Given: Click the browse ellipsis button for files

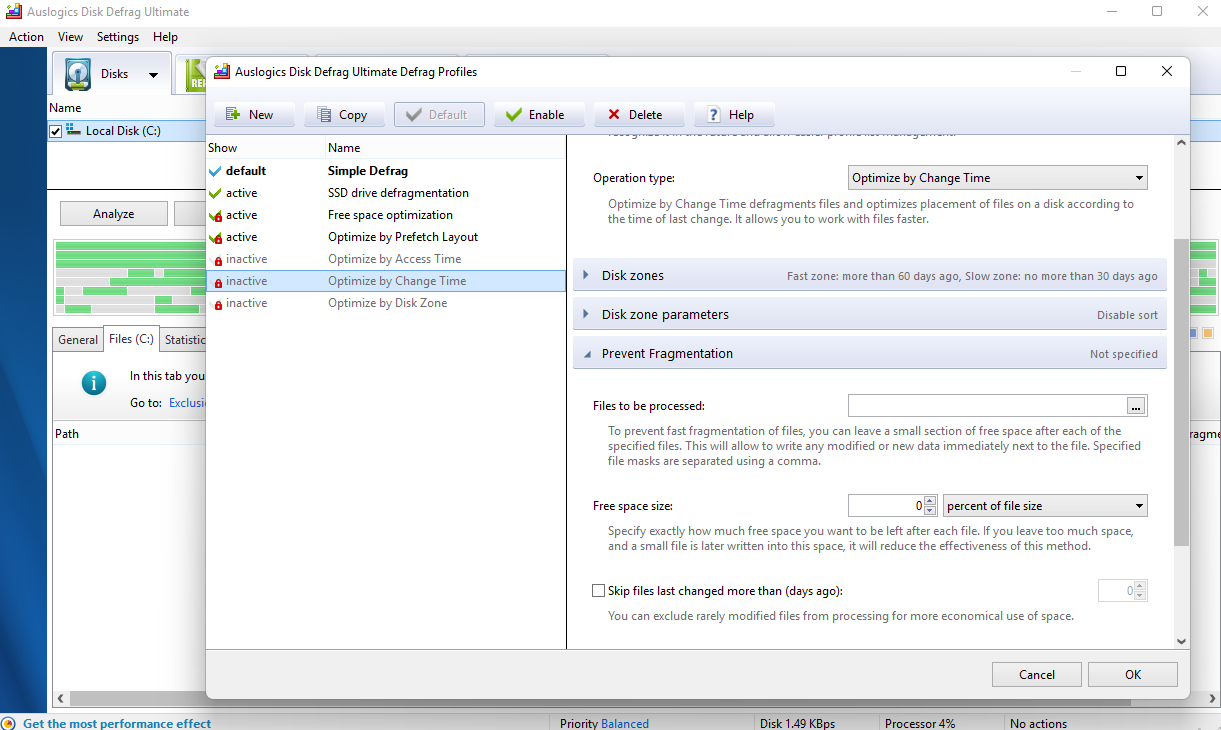Looking at the screenshot, I should pyautogui.click(x=1135, y=406).
